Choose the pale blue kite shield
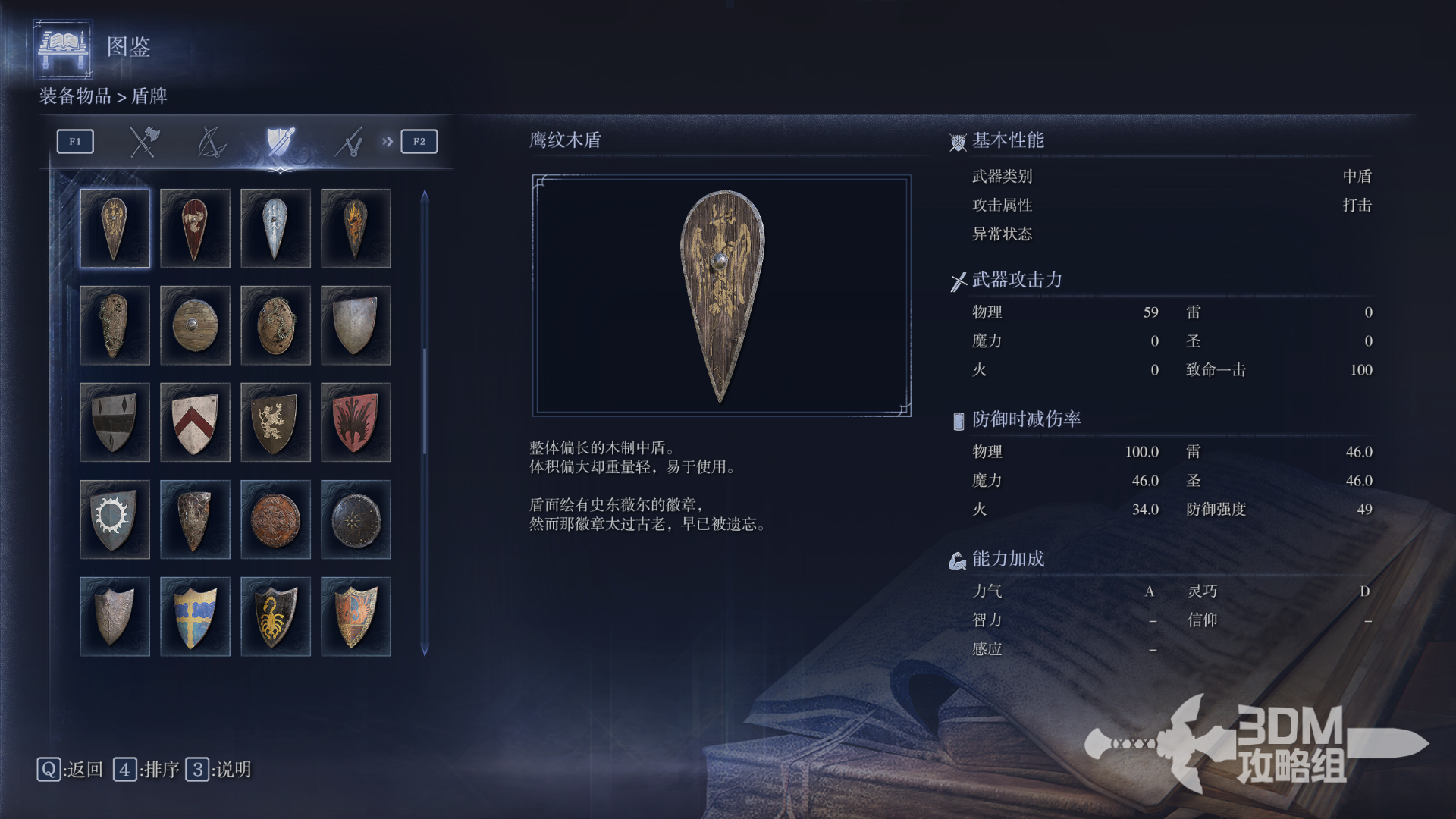Viewport: 1456px width, 819px height. tap(275, 228)
